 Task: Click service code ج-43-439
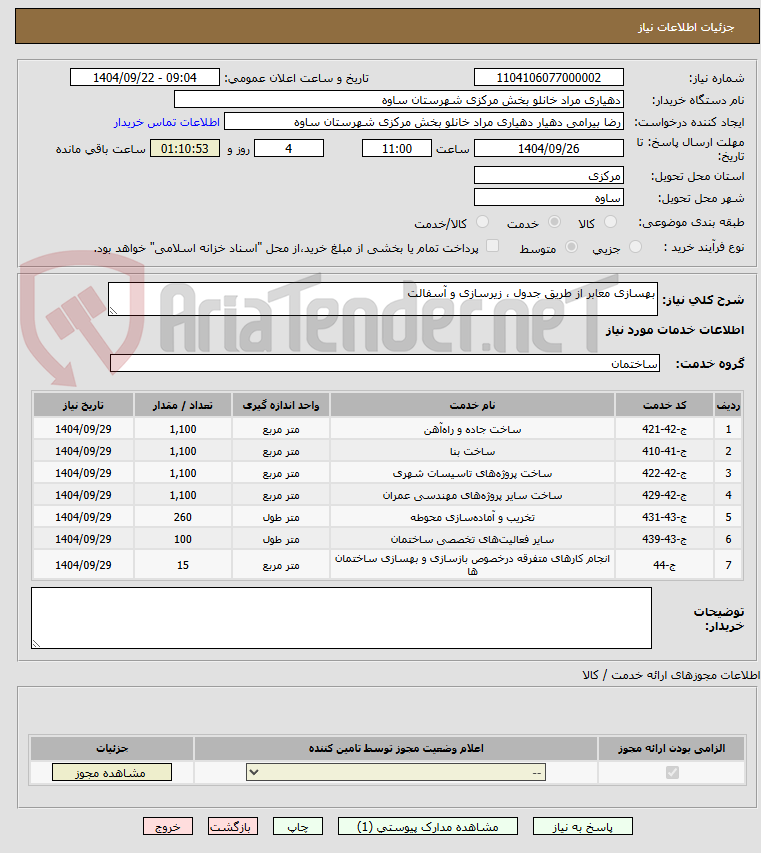point(664,539)
